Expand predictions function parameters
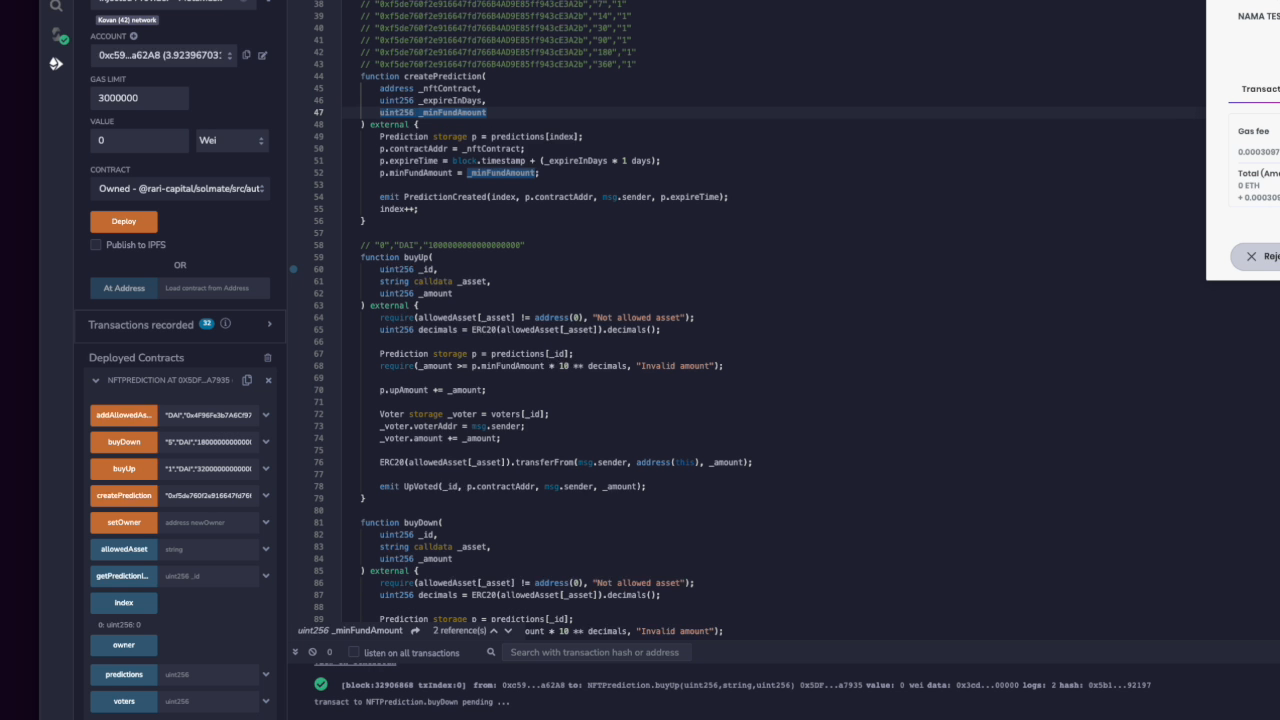The height and width of the screenshot is (720, 1280). pyautogui.click(x=266, y=674)
